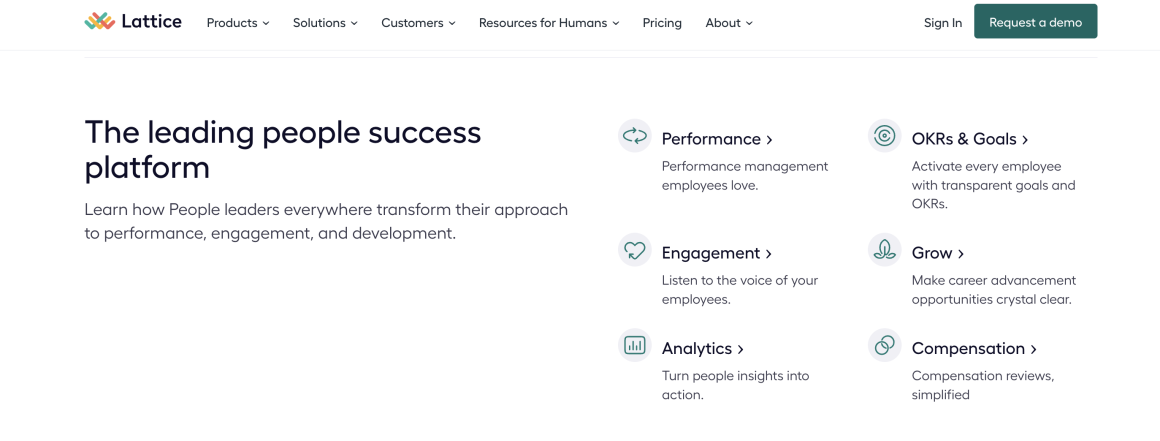Click the Request a demo button
The height and width of the screenshot is (441, 1160).
tap(1035, 21)
